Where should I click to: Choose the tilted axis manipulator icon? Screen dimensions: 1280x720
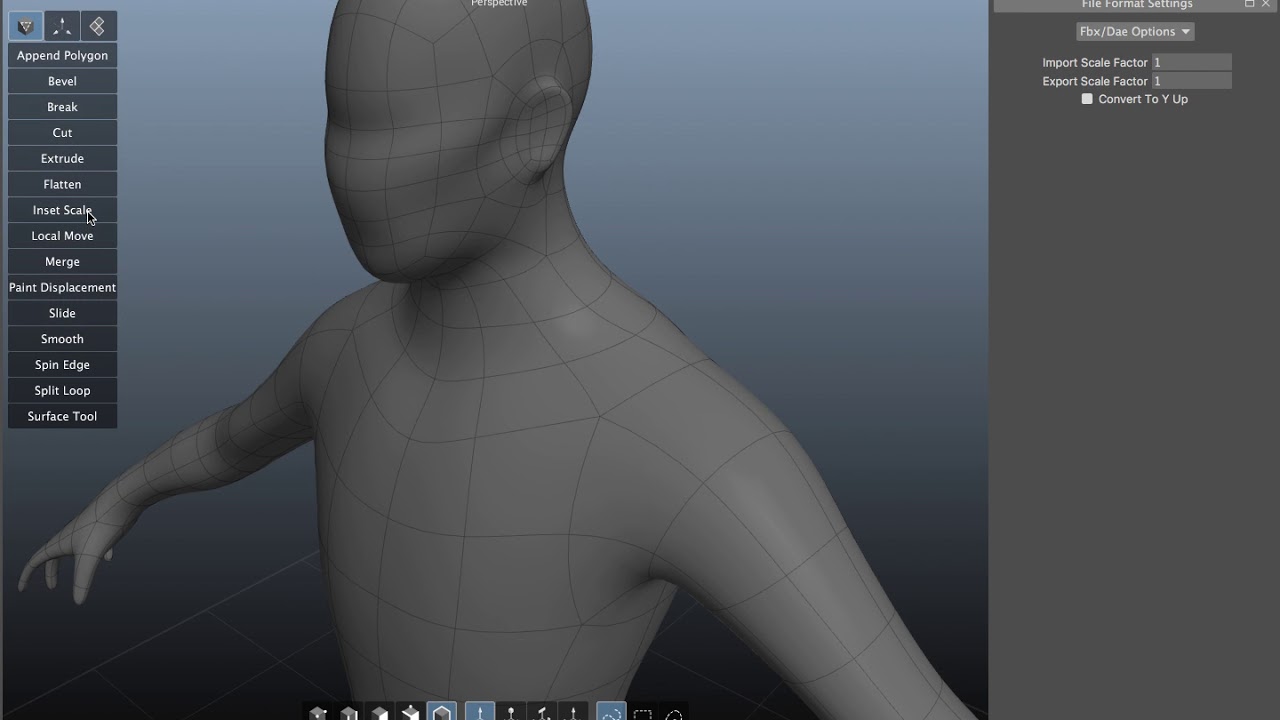[x=543, y=713]
